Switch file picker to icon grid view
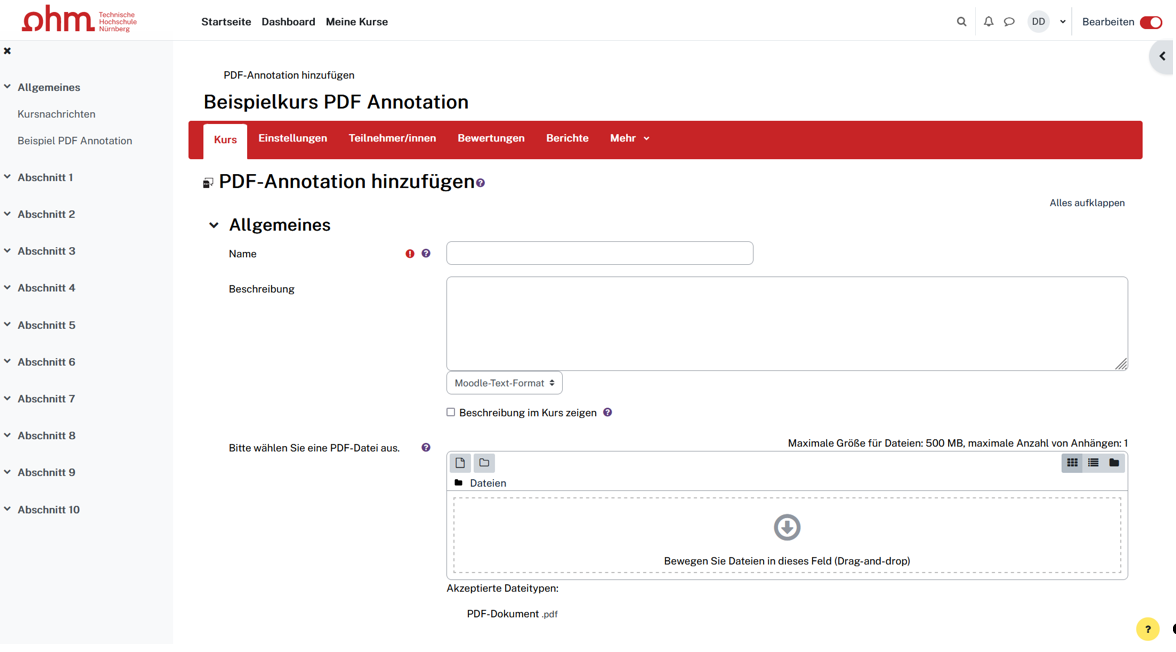 coord(1074,464)
